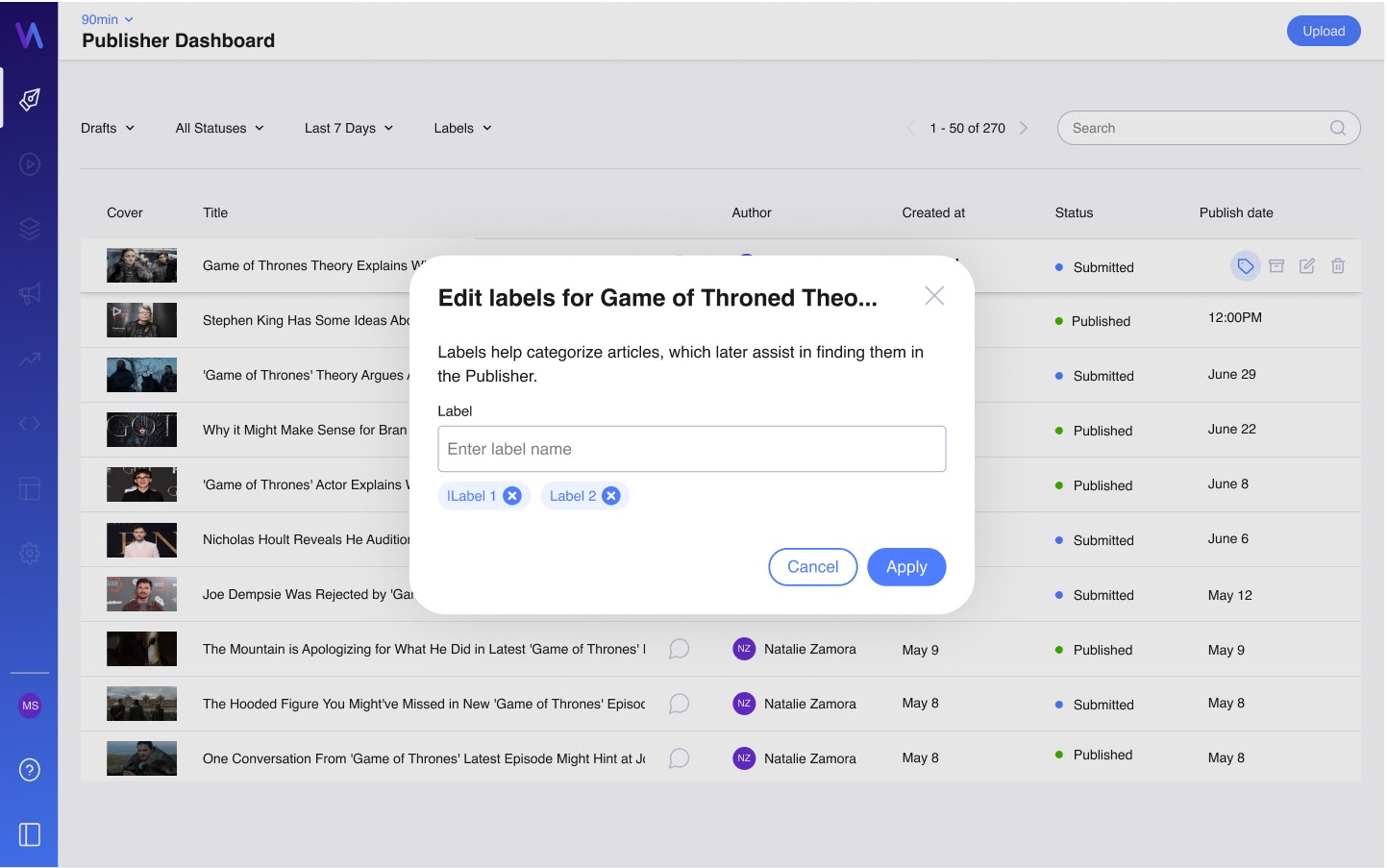Click the Submitted status in Joe Dempsie row

1103,595
